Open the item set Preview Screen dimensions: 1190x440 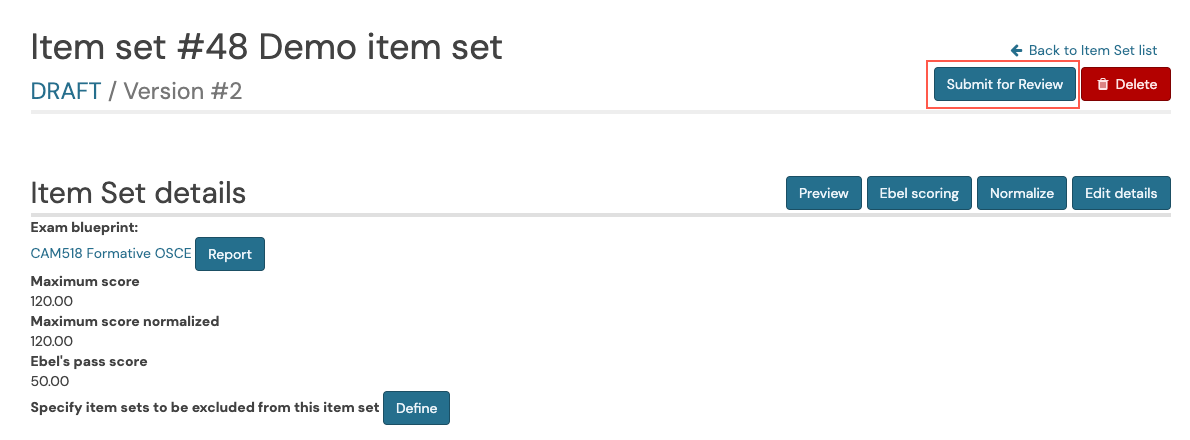click(x=823, y=193)
